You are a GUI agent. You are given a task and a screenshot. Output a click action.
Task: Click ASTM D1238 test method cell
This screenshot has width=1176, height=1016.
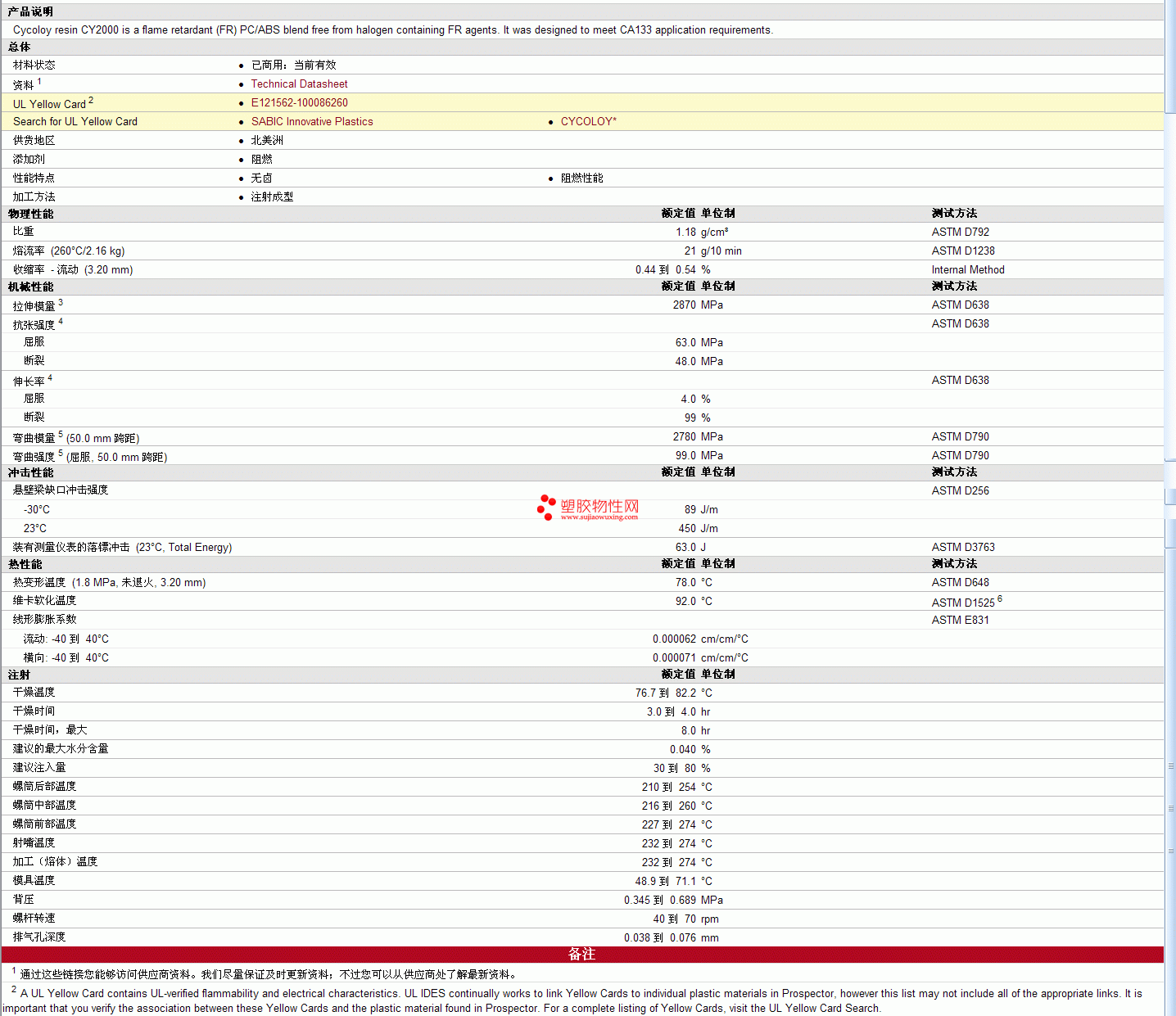click(963, 251)
